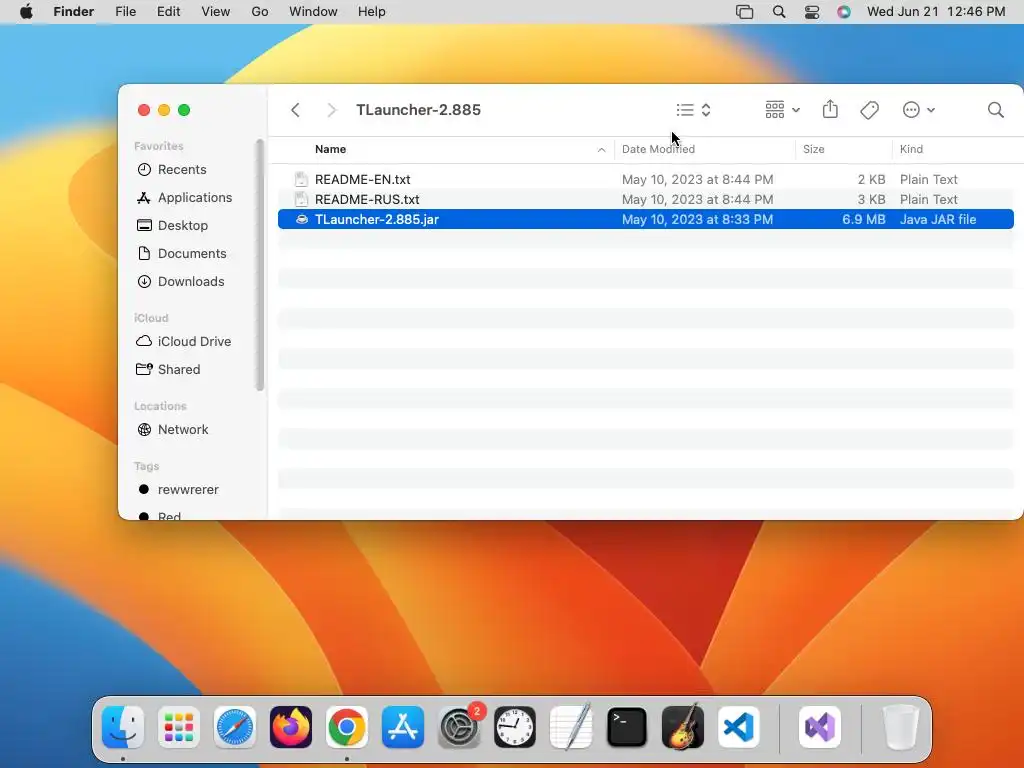Open the Group By options dropdown

click(x=782, y=110)
